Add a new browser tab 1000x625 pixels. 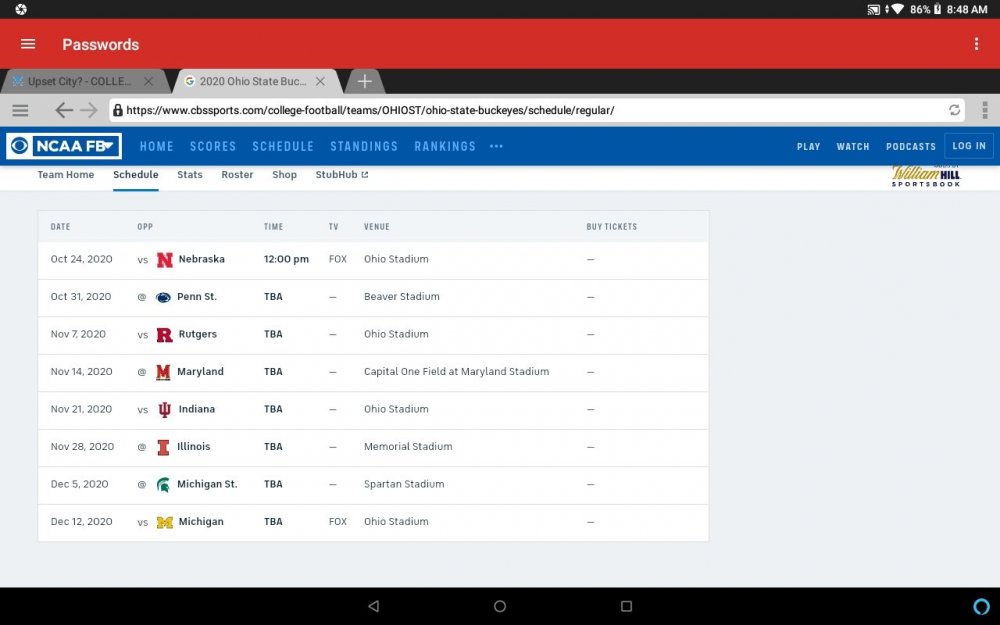pos(364,82)
